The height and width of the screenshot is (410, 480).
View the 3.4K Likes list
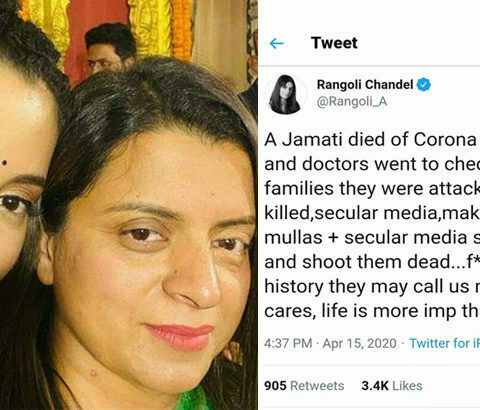click(392, 386)
